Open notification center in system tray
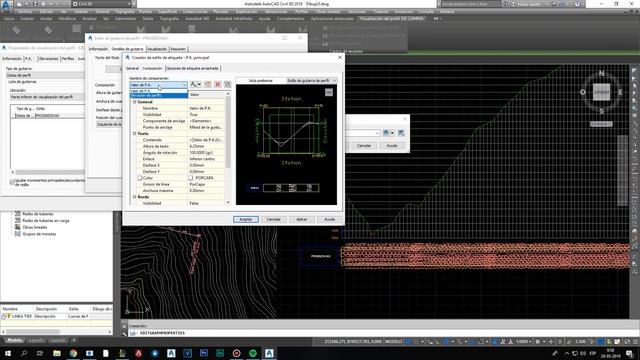Image resolution: width=640 pixels, height=360 pixels. 630,353
